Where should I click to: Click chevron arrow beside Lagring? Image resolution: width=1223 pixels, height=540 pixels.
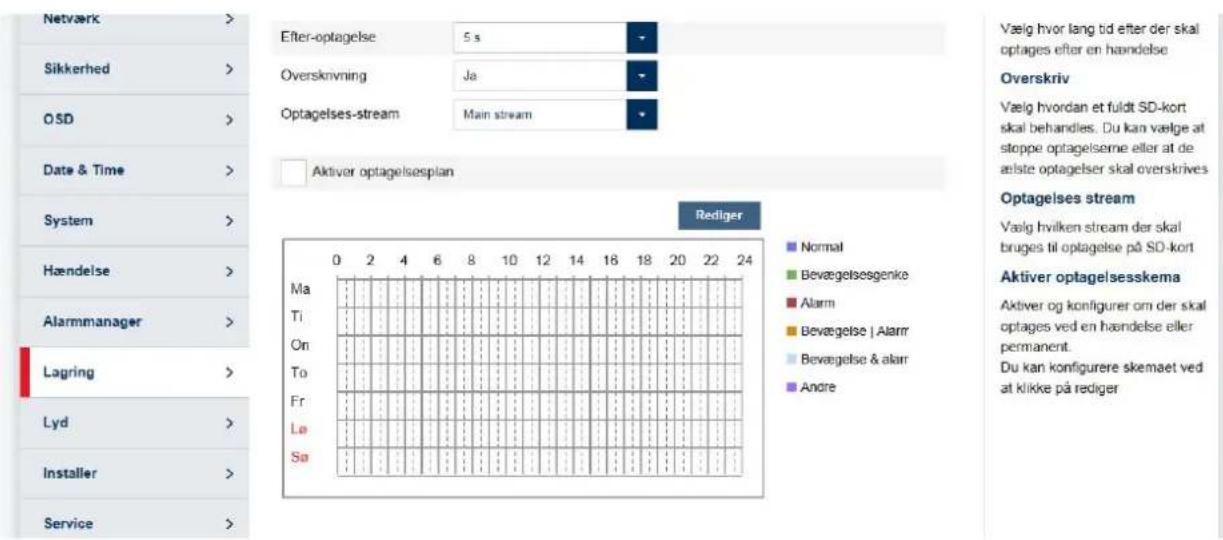coord(229,372)
